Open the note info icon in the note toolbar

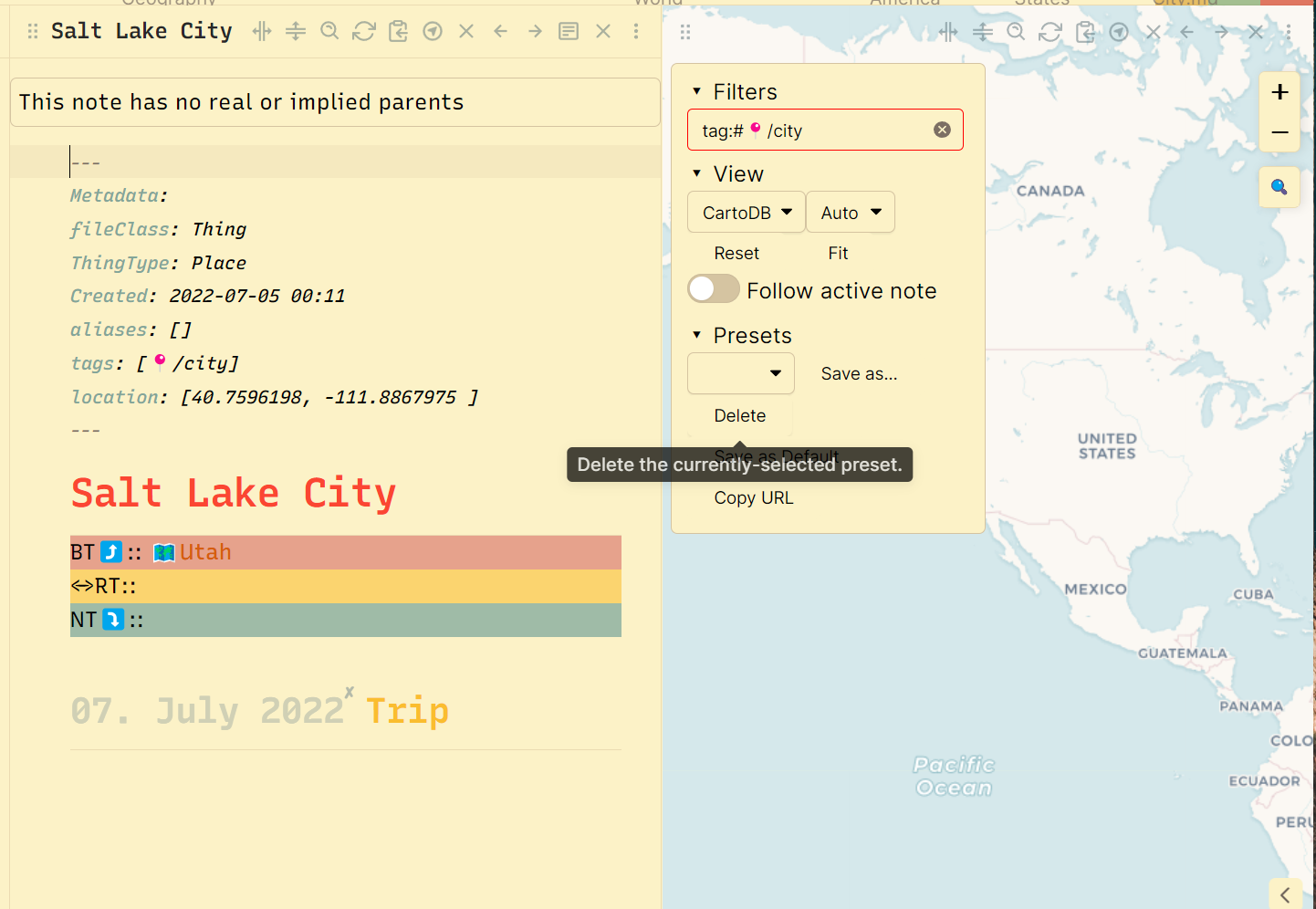[568, 30]
